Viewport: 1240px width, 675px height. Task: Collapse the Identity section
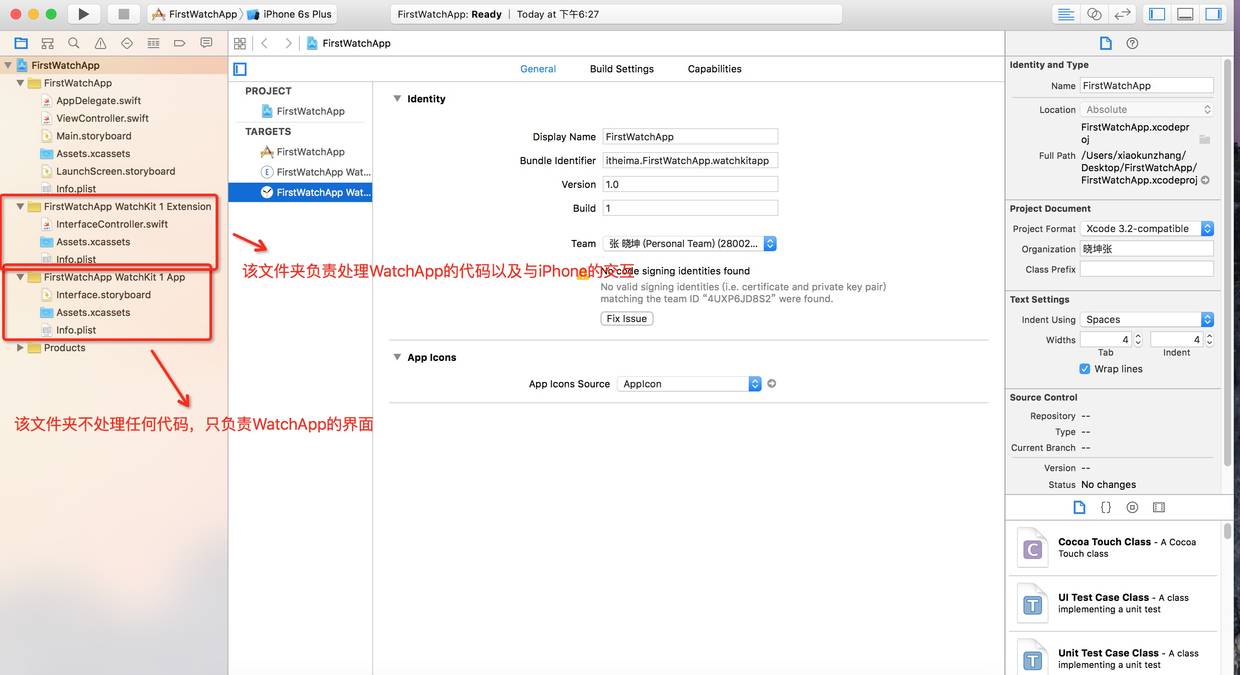point(397,99)
